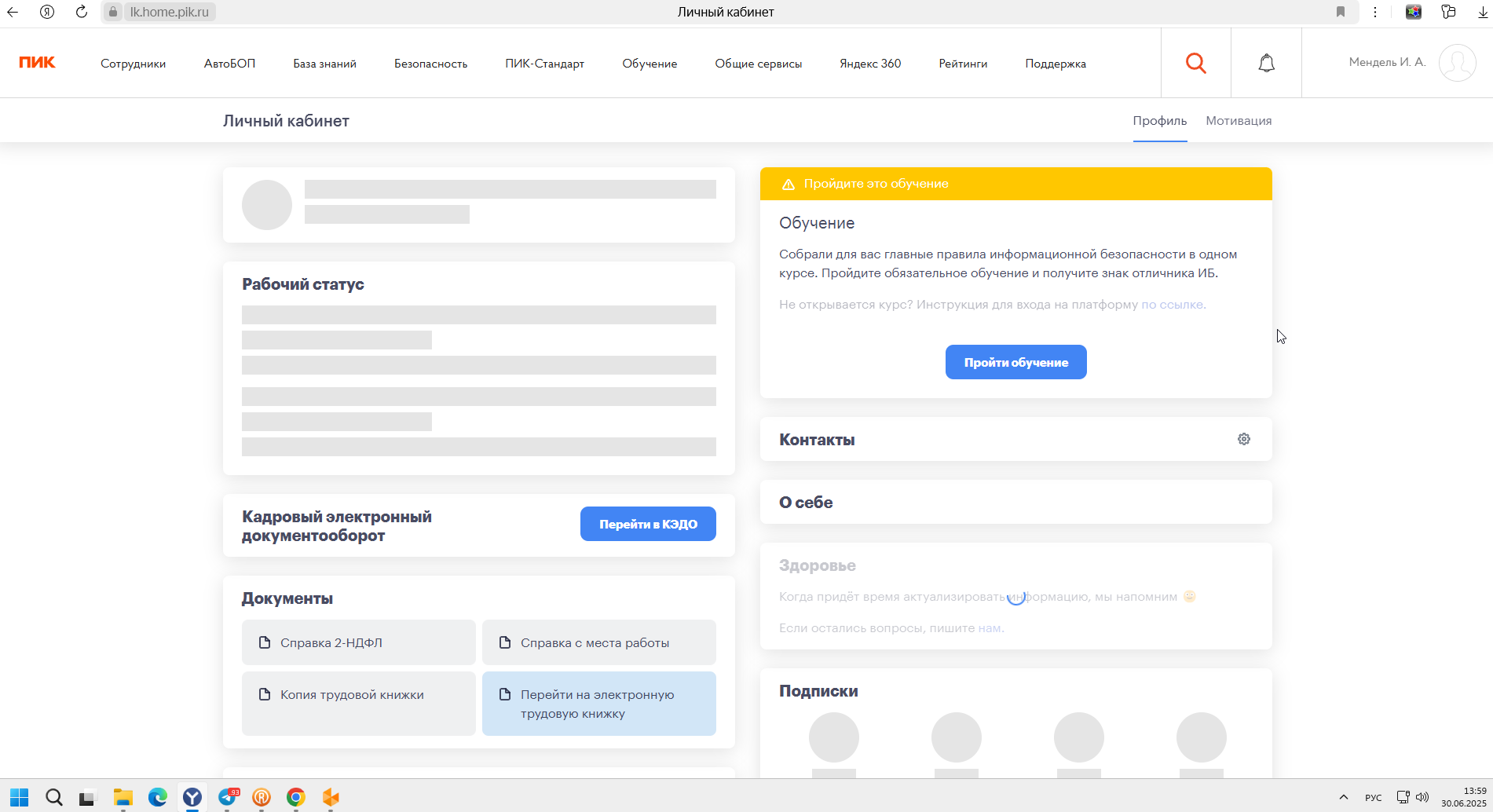The width and height of the screenshot is (1493, 812).
Task: Open browser downloads arrow icon
Action: tap(1483, 12)
